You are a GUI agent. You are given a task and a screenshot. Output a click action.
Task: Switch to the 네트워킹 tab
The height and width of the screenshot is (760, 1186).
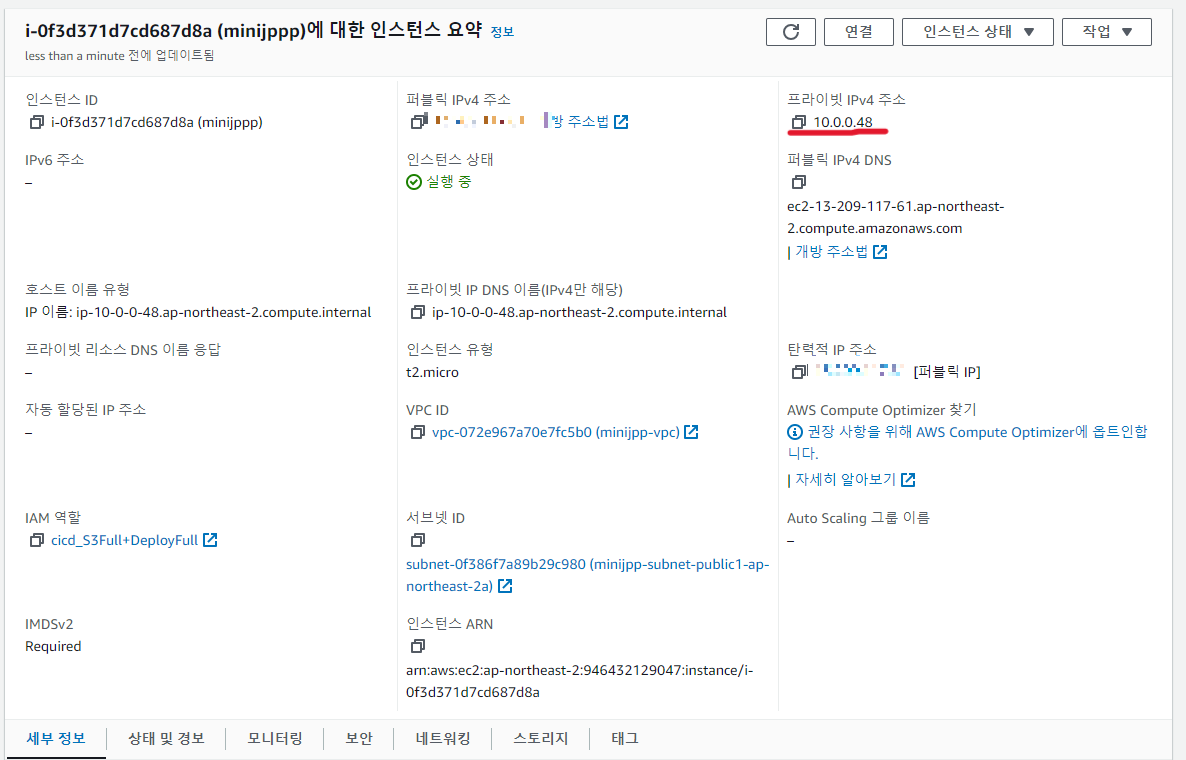click(443, 738)
